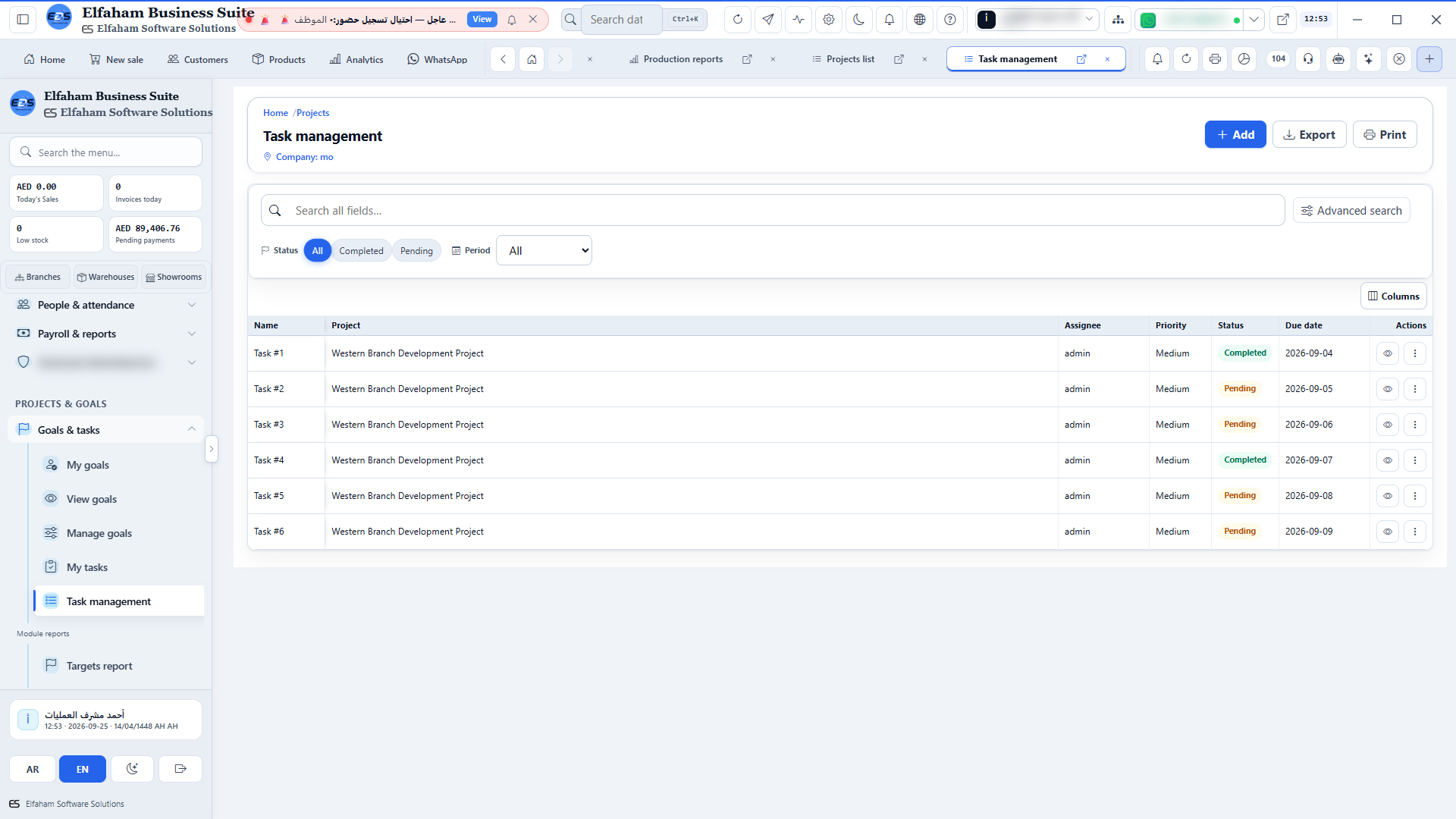
Task: Expand Payroll & reports menu
Action: [106, 334]
